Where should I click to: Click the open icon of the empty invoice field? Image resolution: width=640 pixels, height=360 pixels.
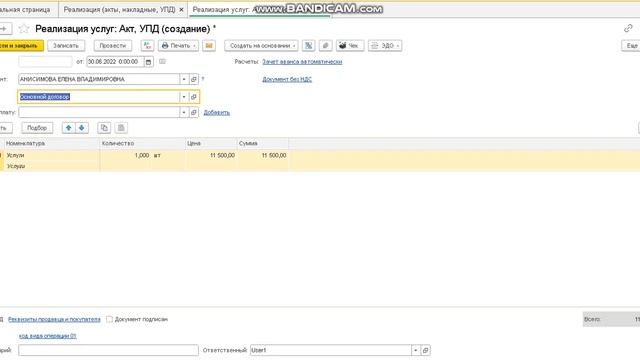tap(194, 112)
